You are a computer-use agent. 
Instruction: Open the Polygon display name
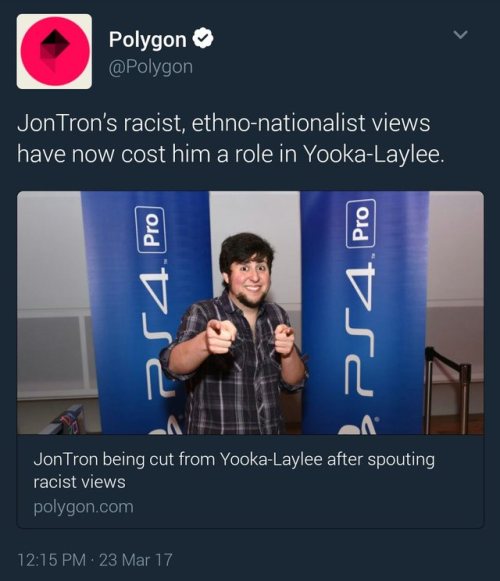click(147, 40)
